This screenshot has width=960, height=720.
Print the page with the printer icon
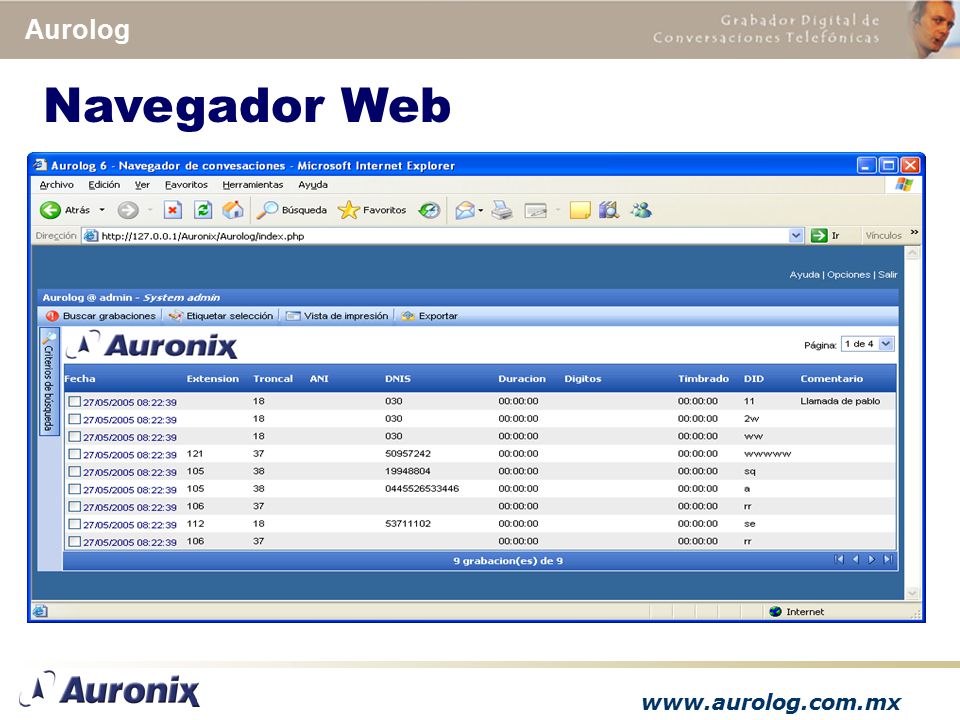pyautogui.click(x=502, y=210)
